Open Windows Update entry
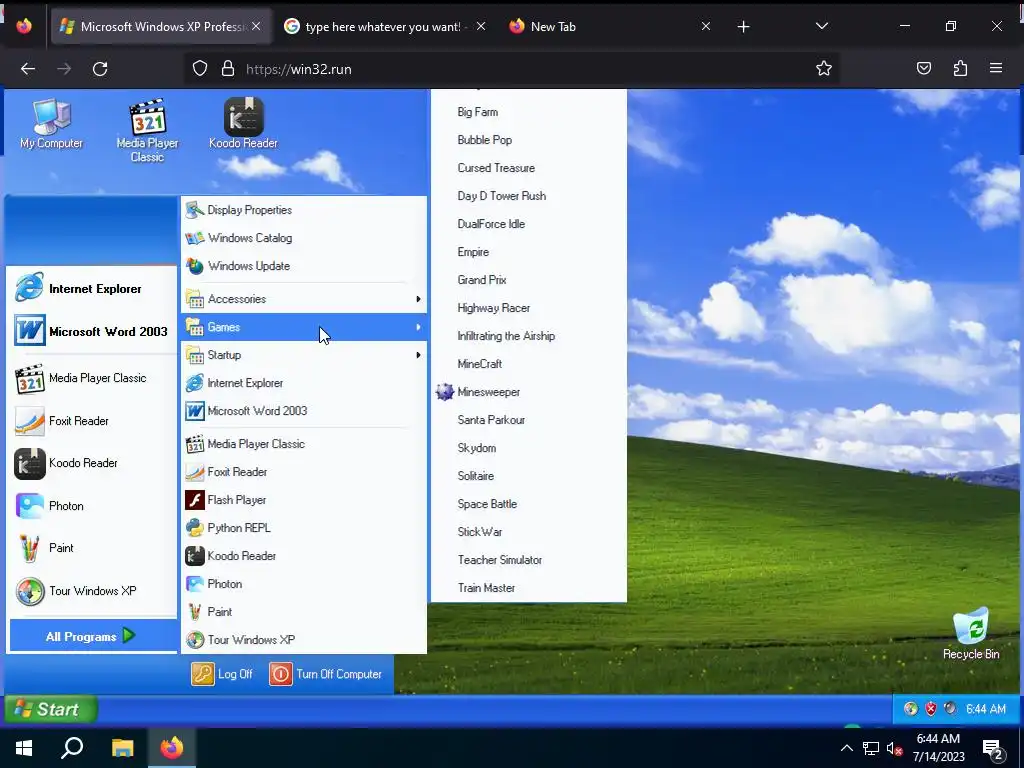The height and width of the screenshot is (768, 1024). pyautogui.click(x=304, y=266)
